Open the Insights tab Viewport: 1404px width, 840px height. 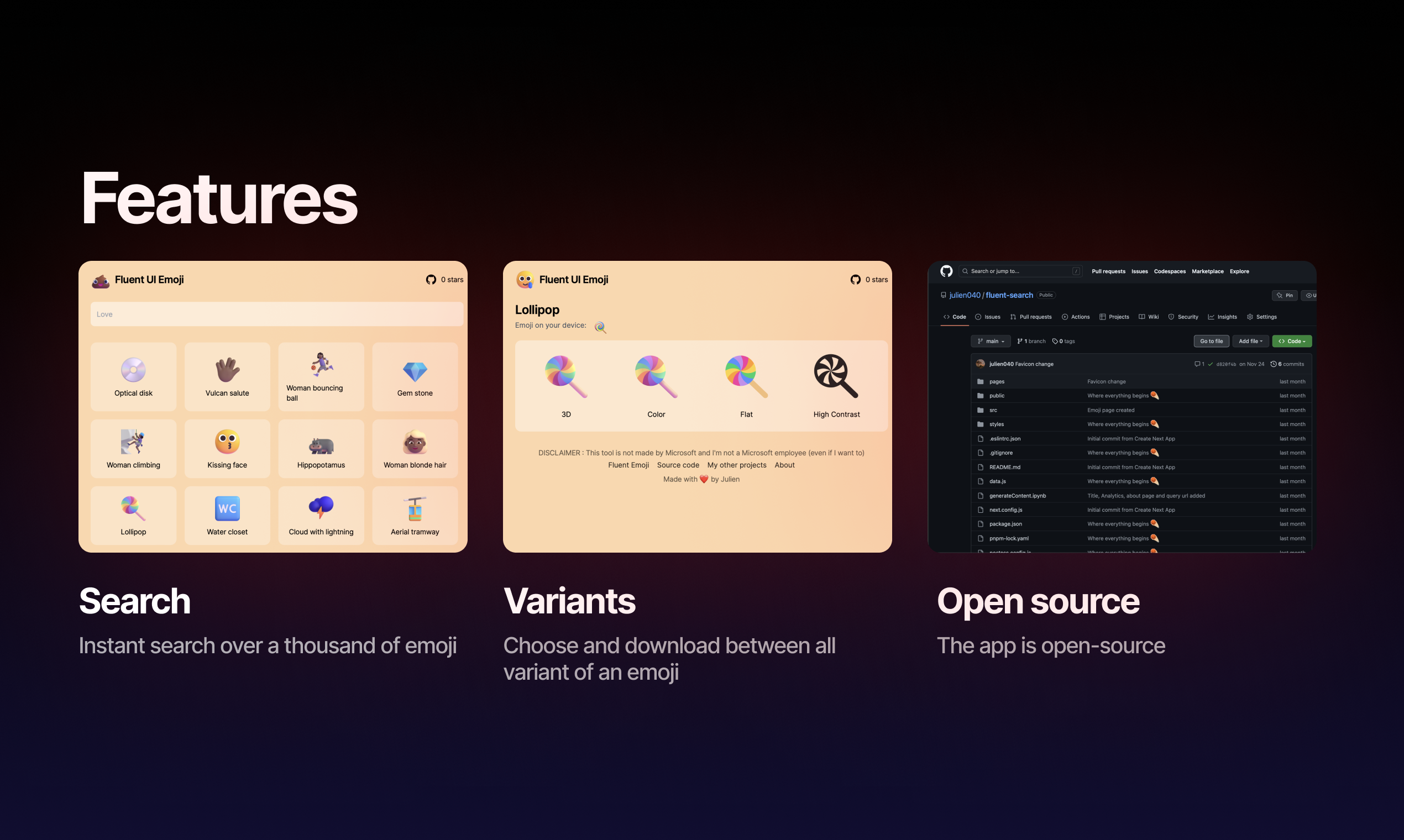click(1222, 317)
